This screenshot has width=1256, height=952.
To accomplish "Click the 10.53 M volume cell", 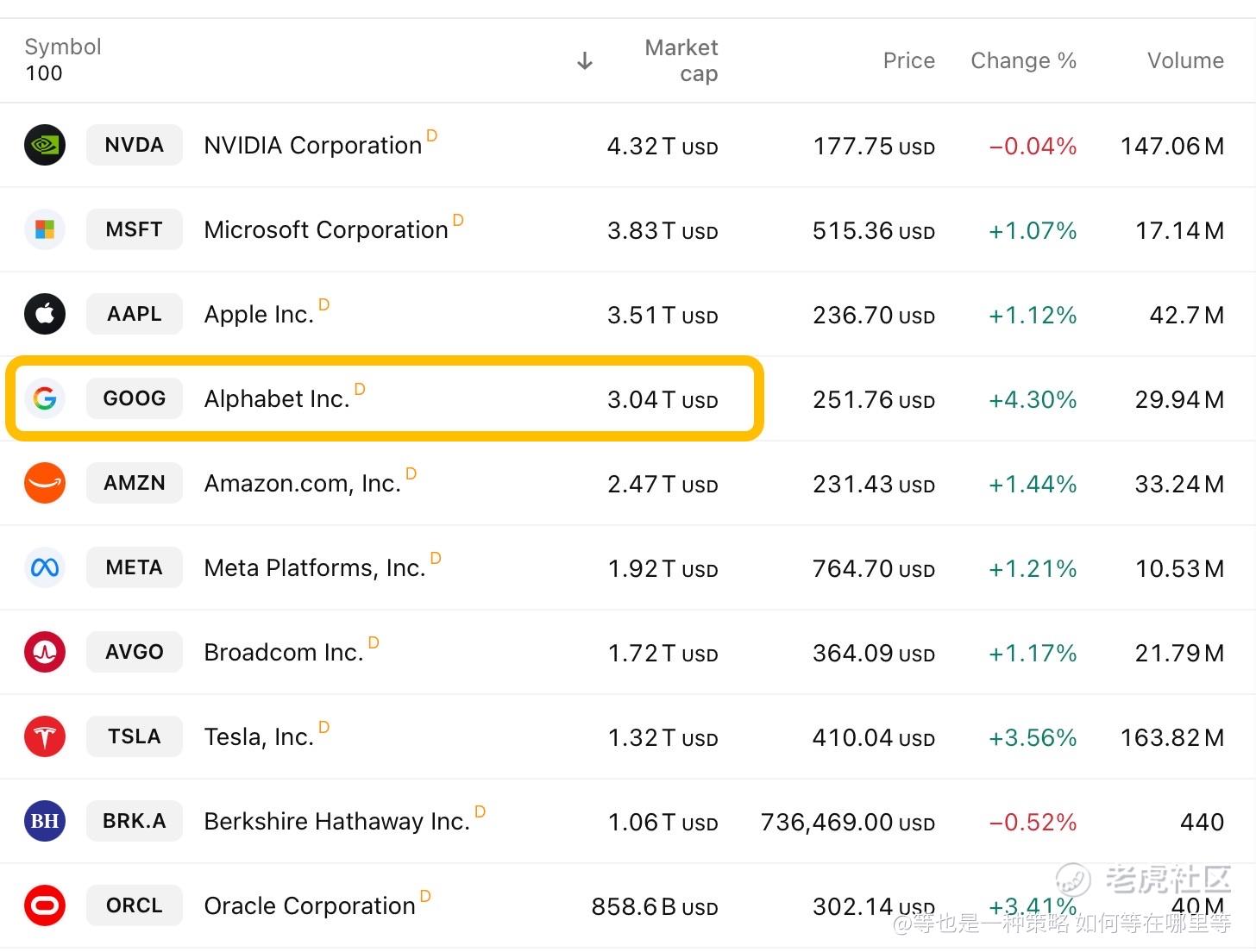I will pos(1180,569).
